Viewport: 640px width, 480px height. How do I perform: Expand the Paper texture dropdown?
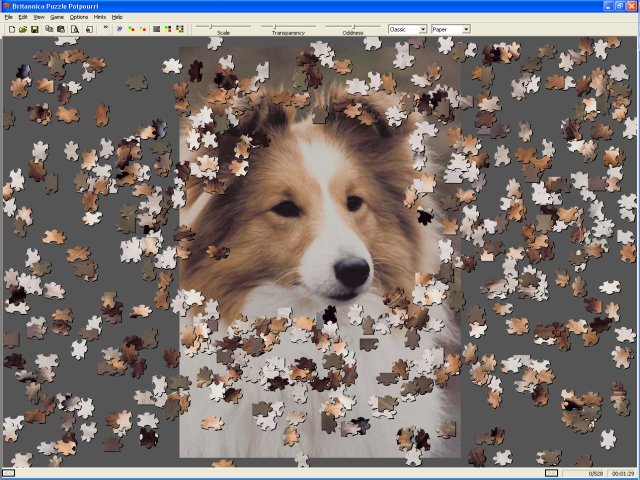(466, 29)
